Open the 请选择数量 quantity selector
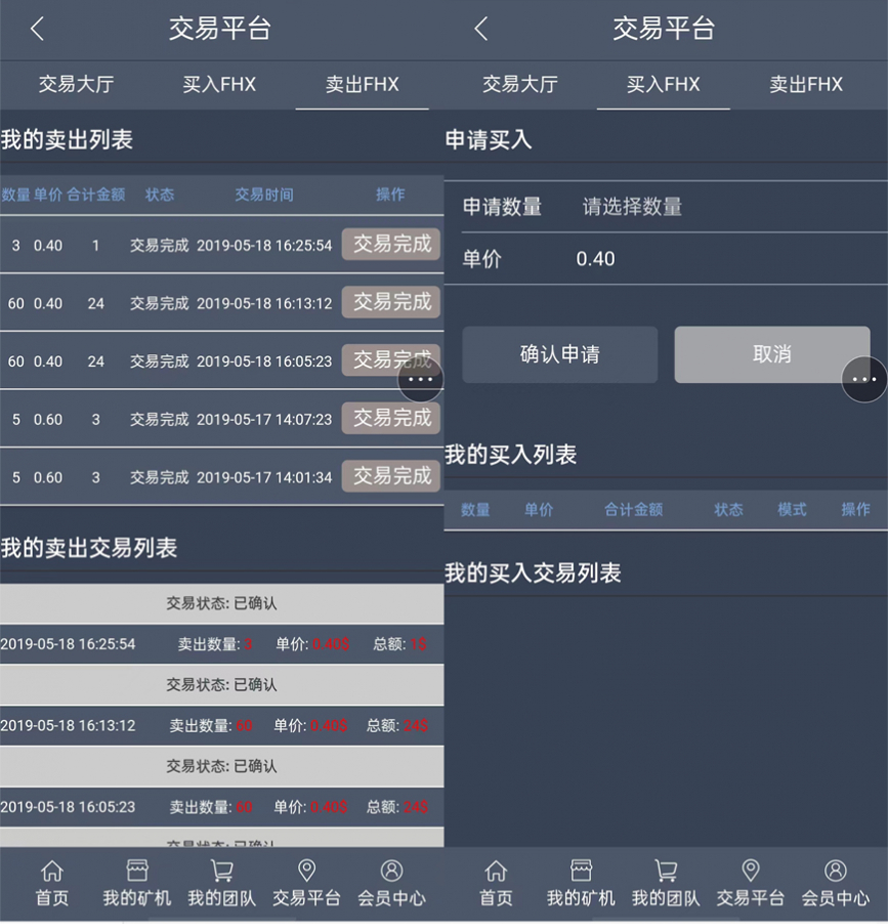The width and height of the screenshot is (888, 924). point(632,207)
